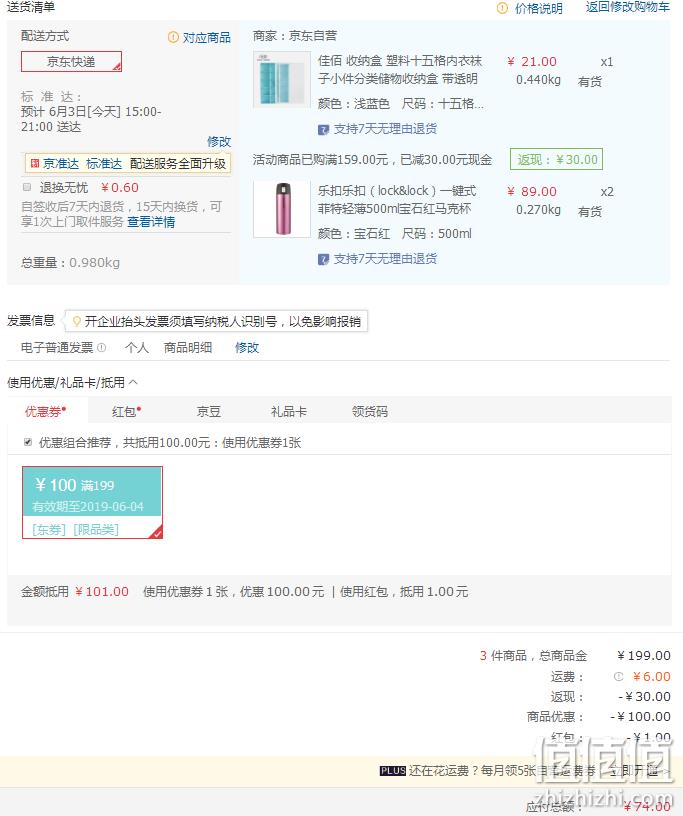This screenshot has width=683, height=816.
Task: Click 修改 link next to invoice info
Action: [247, 348]
